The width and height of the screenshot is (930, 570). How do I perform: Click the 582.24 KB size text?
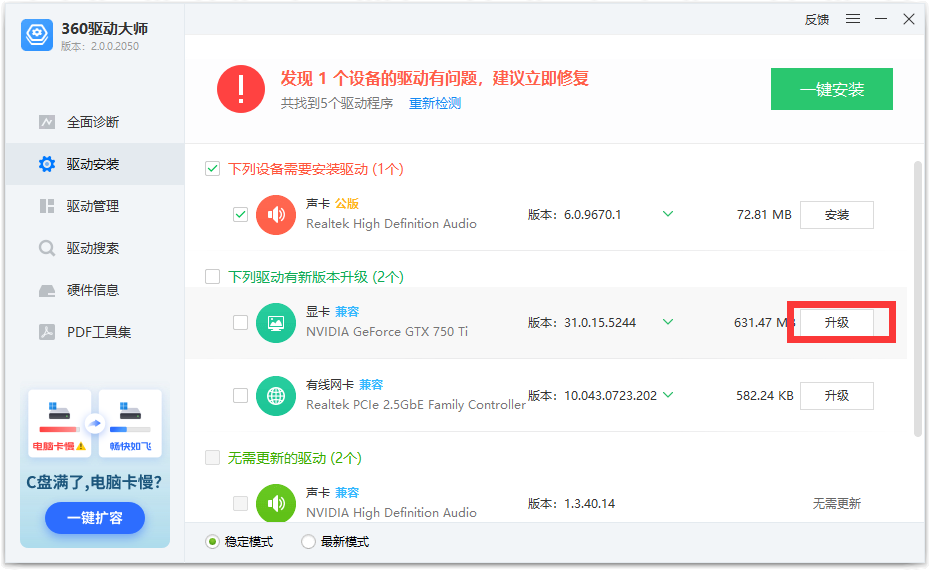(765, 396)
